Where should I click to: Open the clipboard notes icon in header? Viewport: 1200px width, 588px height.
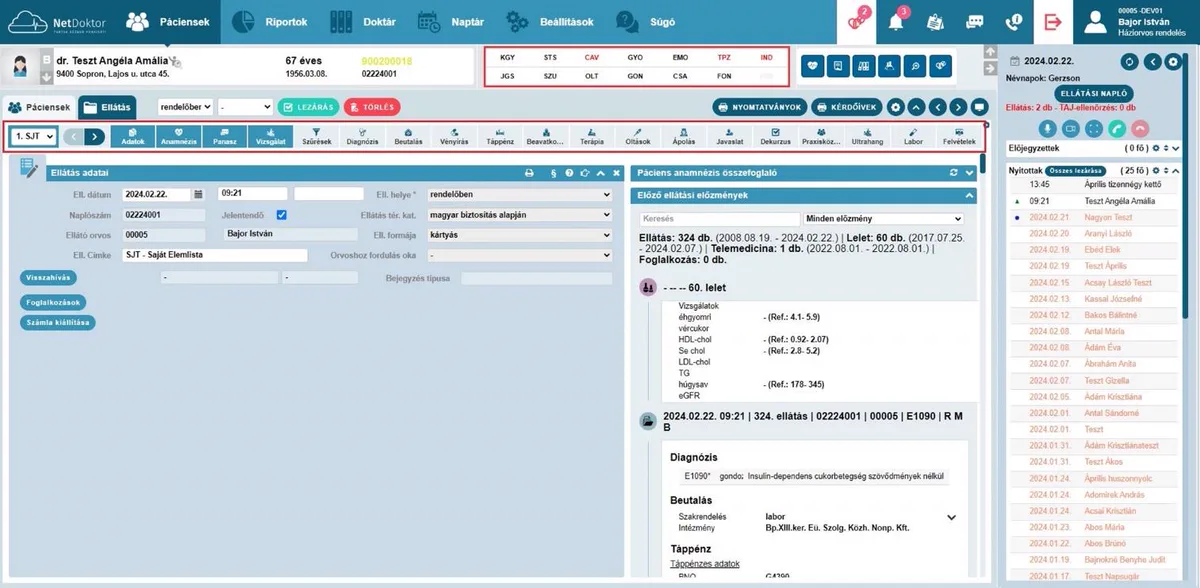tap(935, 21)
